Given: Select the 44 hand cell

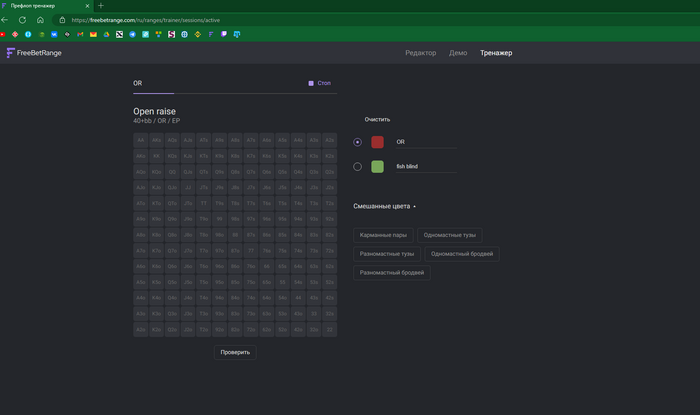Looking at the screenshot, I should pos(298,298).
